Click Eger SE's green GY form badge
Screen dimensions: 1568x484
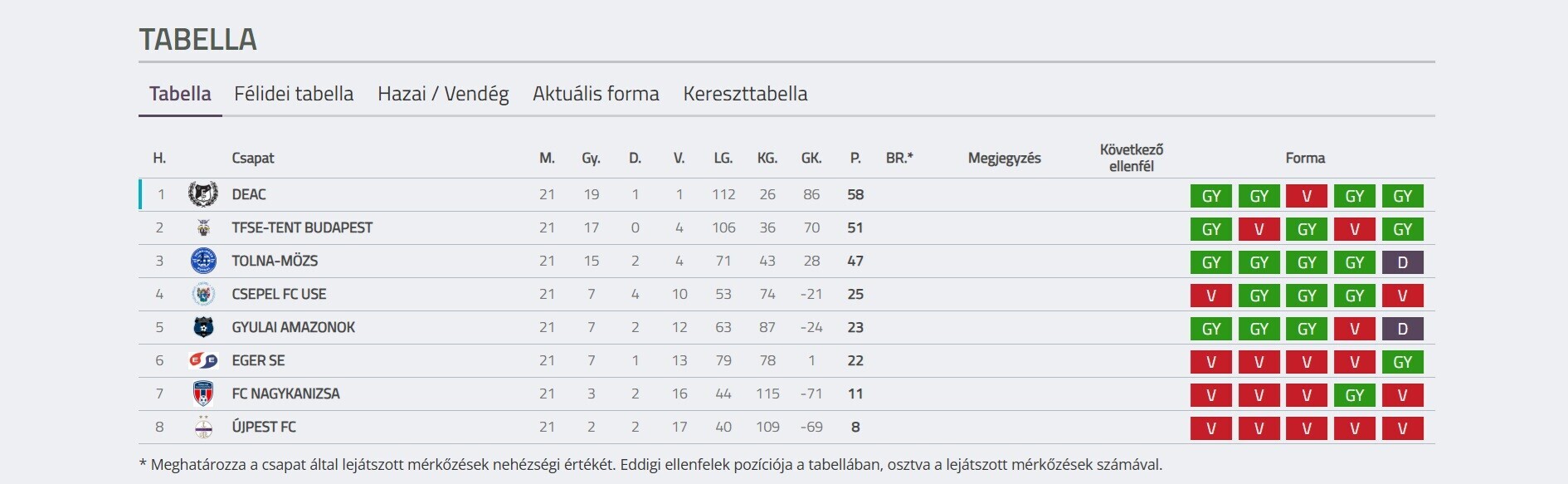point(1402,362)
